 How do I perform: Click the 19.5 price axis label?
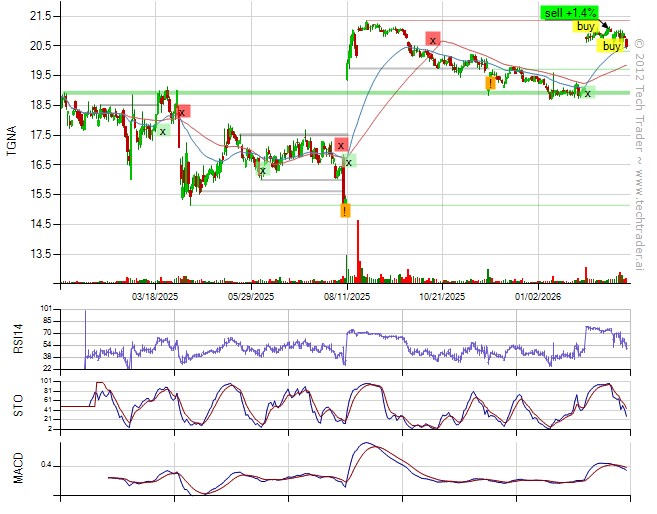pos(39,75)
